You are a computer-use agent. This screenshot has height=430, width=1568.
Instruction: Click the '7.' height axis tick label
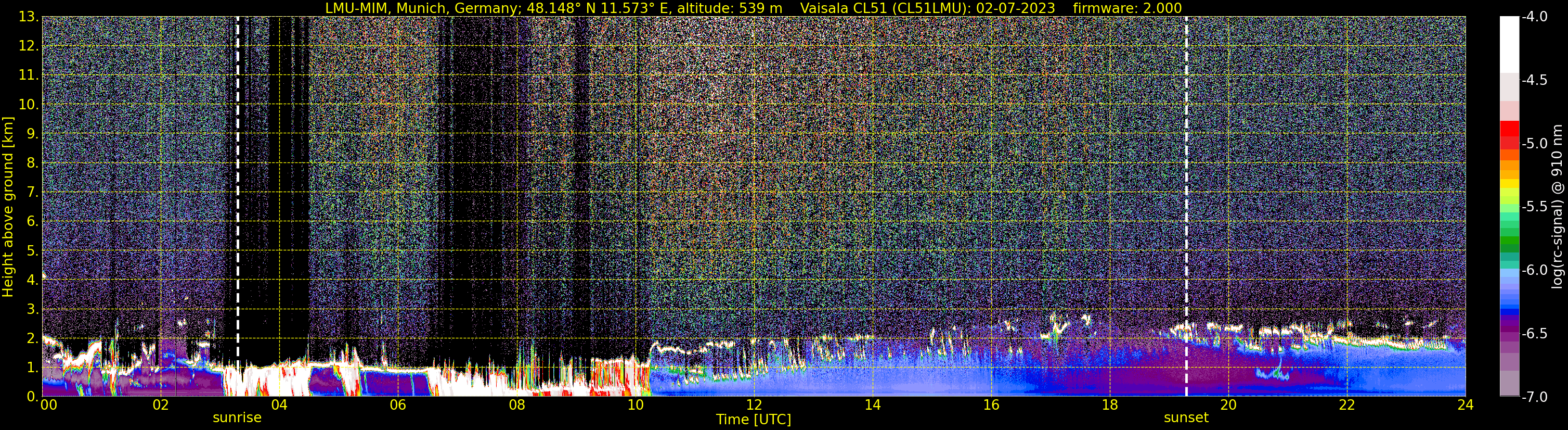coord(33,193)
